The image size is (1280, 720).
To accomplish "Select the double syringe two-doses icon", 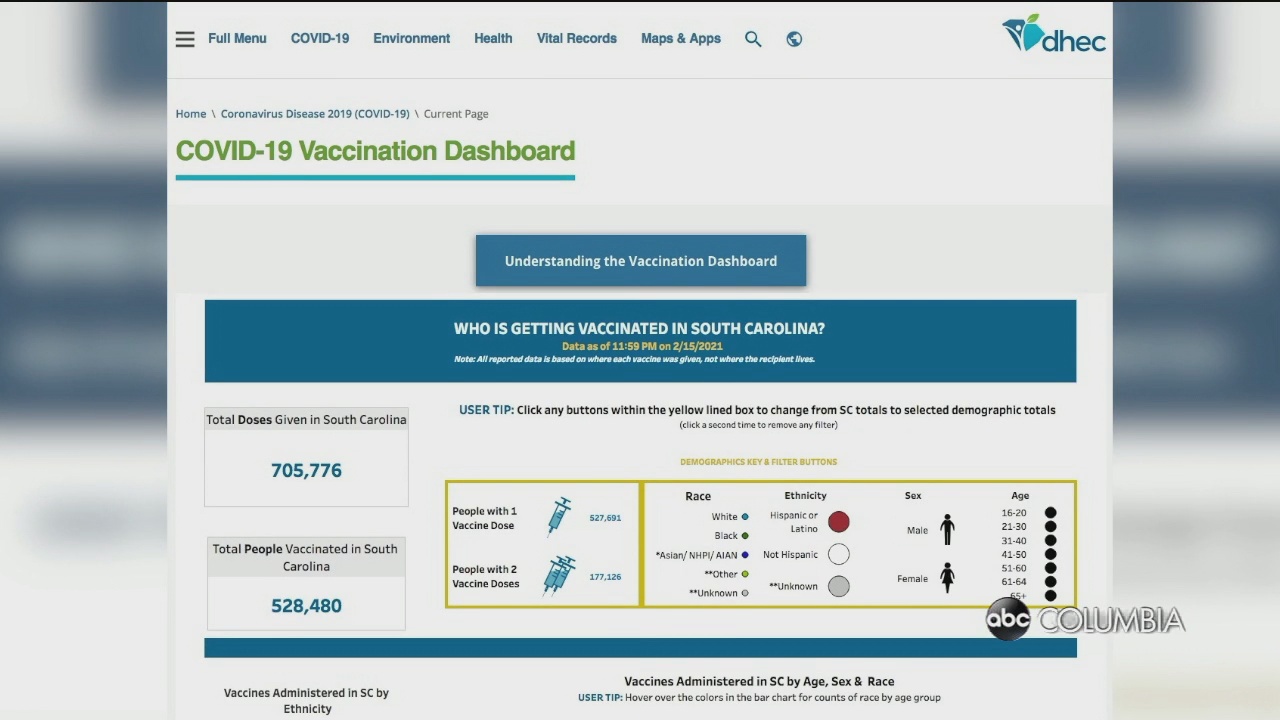I will (x=558, y=575).
